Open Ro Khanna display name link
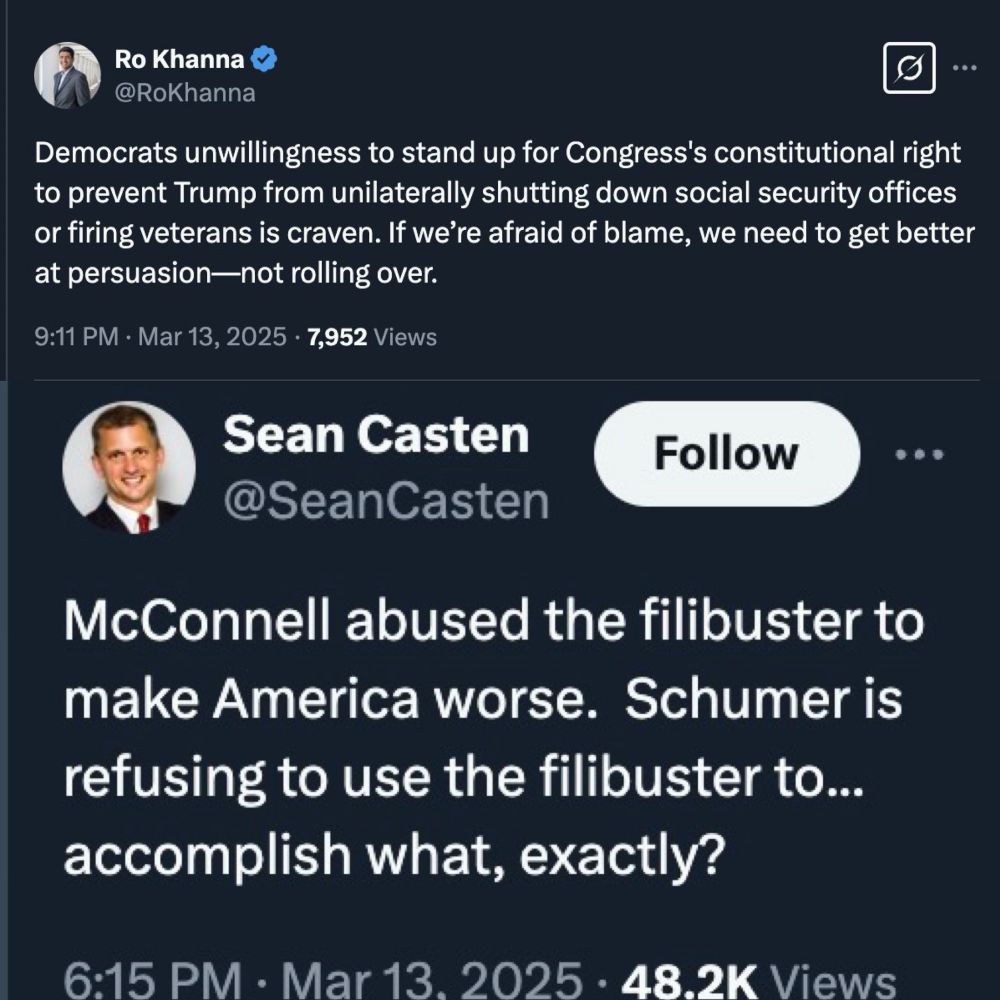The width and height of the screenshot is (1000, 1000). pos(178,60)
